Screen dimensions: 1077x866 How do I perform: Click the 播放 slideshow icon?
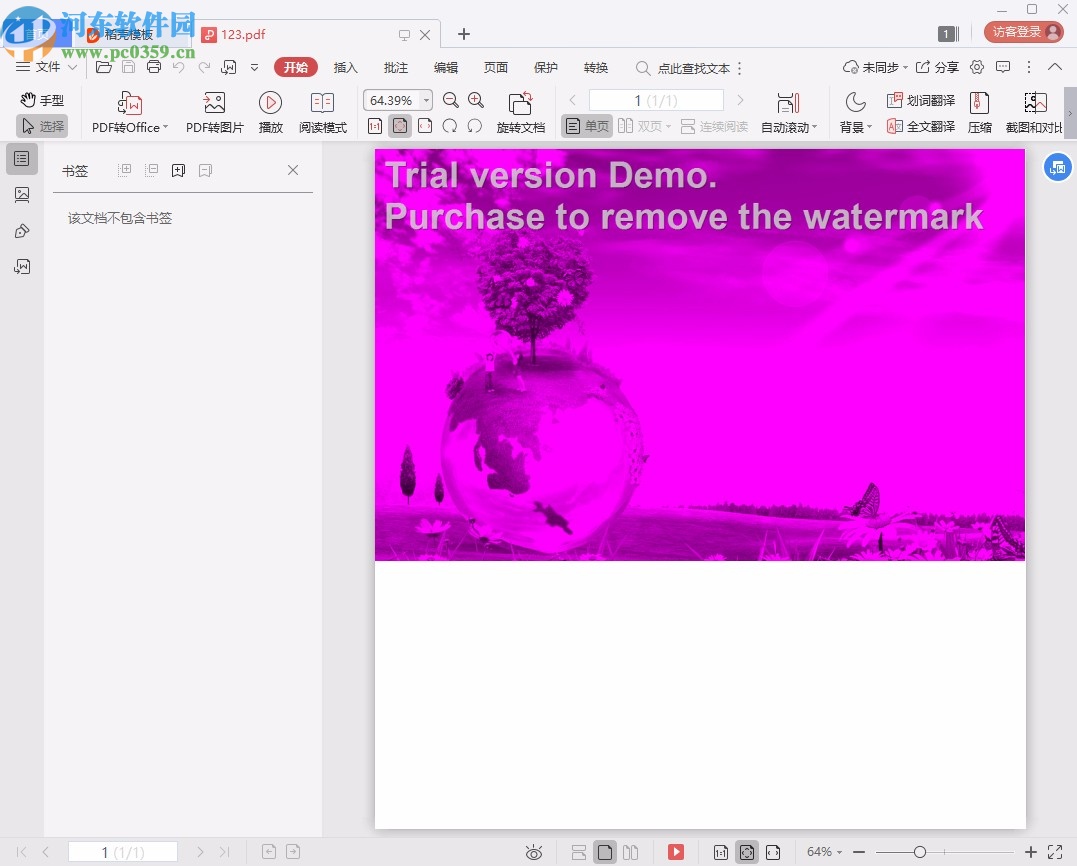[270, 103]
